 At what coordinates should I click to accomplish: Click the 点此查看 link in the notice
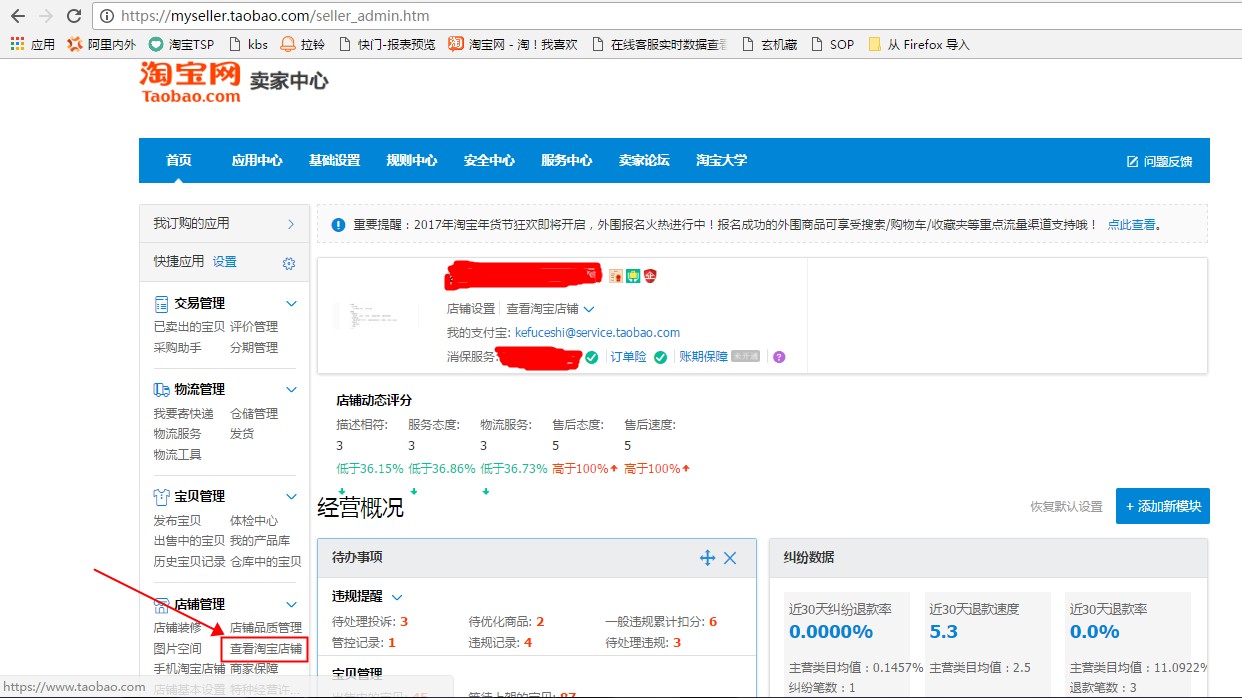[1134, 225]
